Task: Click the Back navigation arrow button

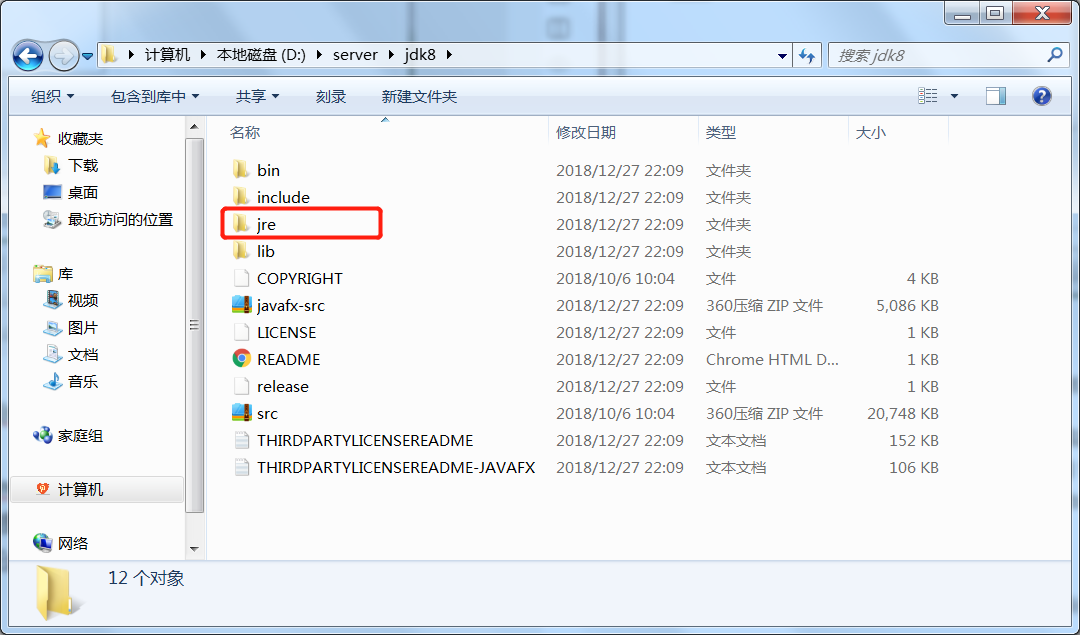Action: 28,56
